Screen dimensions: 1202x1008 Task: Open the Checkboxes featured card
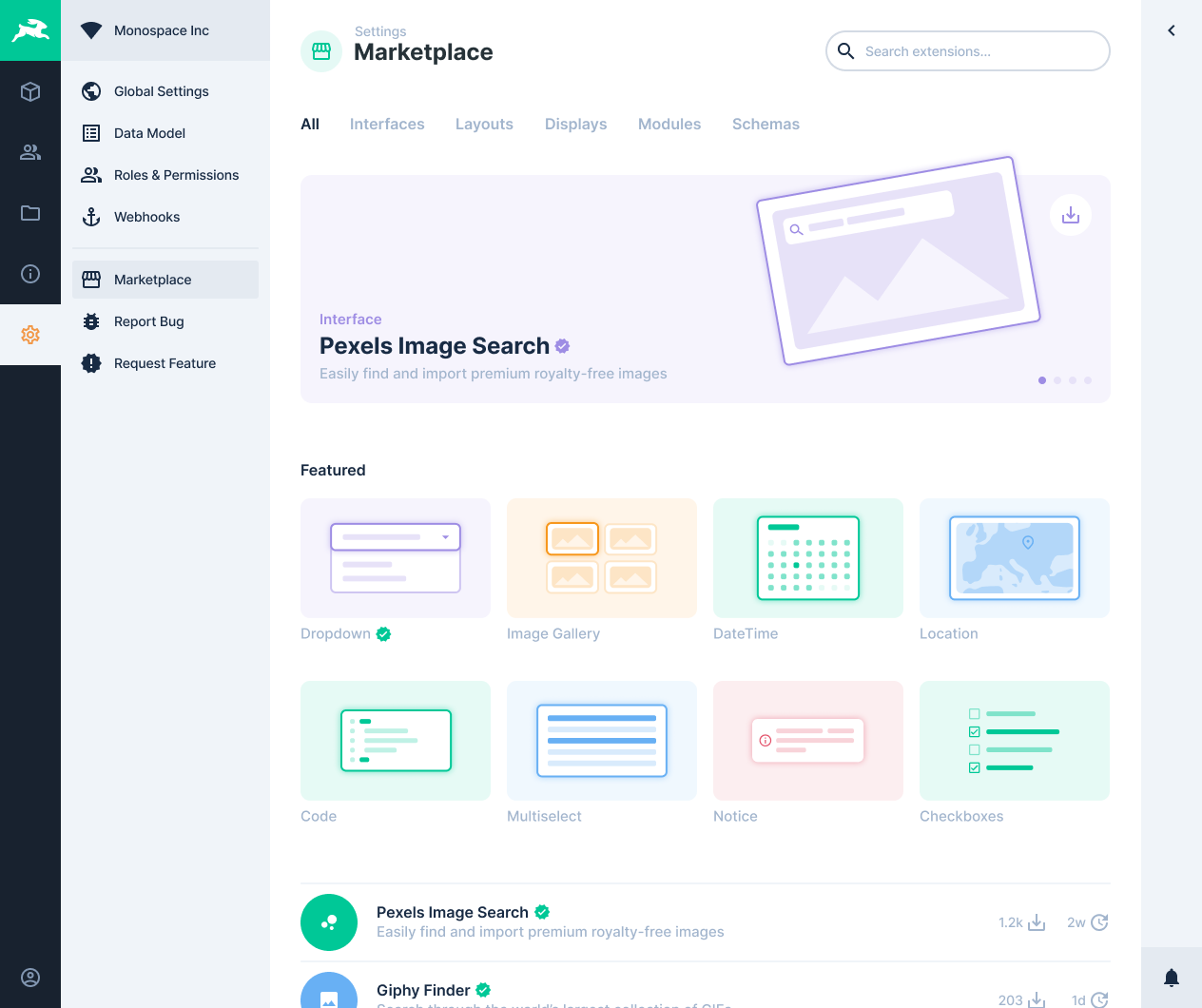coord(1015,741)
